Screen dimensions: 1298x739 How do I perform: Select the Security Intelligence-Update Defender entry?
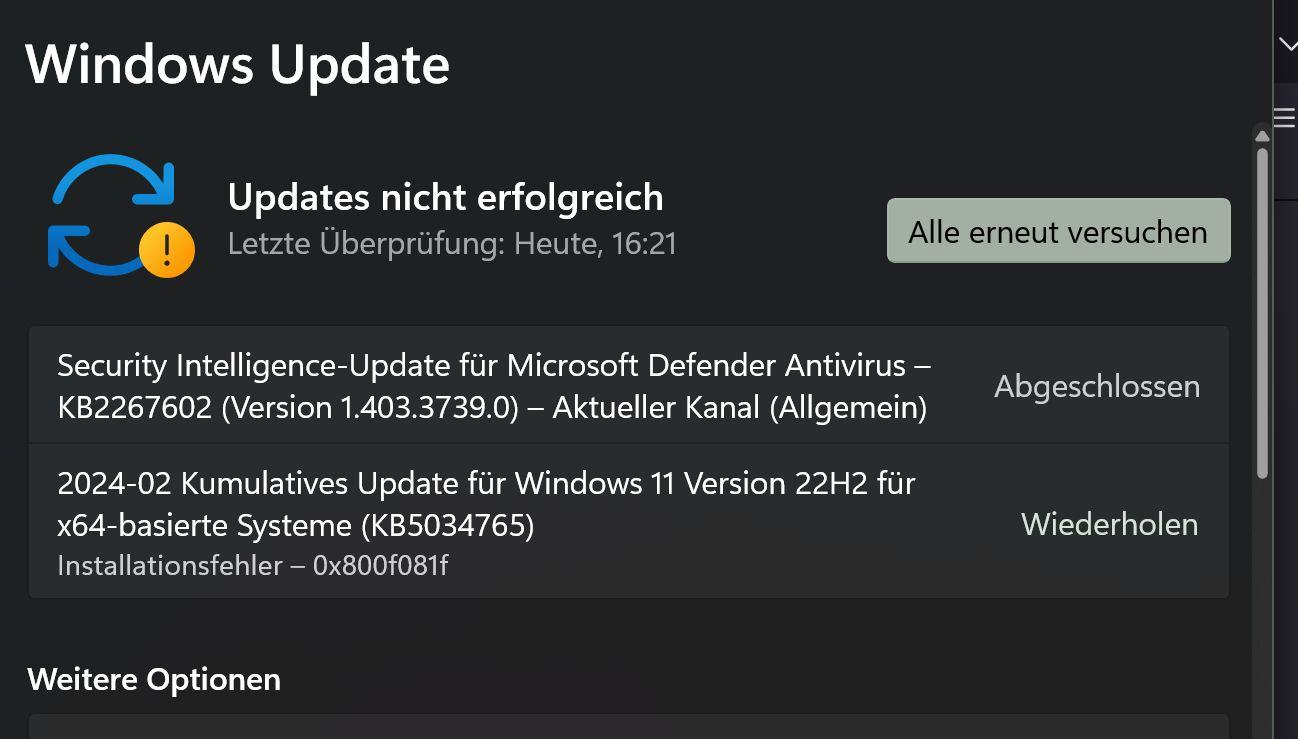pyautogui.click(x=628, y=385)
